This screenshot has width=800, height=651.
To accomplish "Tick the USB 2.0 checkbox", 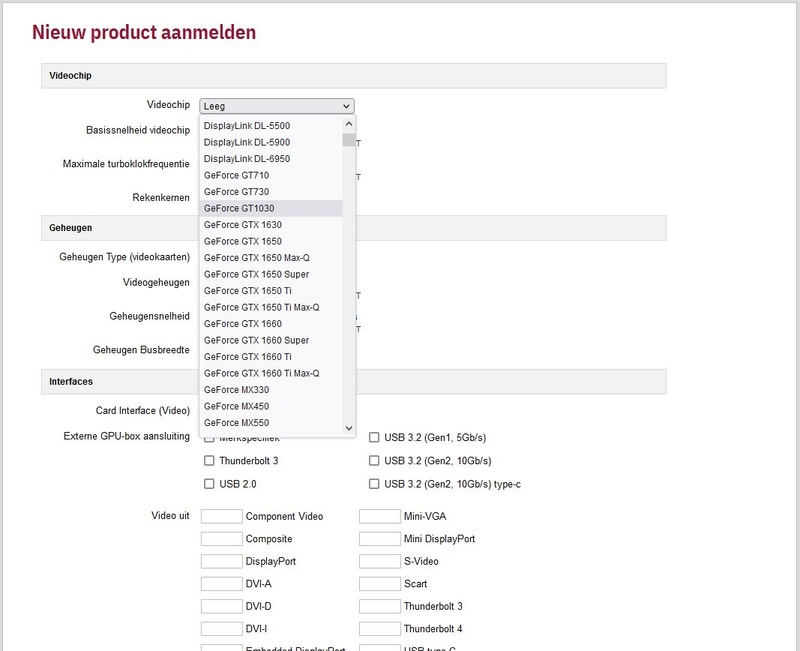I will pyautogui.click(x=209, y=484).
